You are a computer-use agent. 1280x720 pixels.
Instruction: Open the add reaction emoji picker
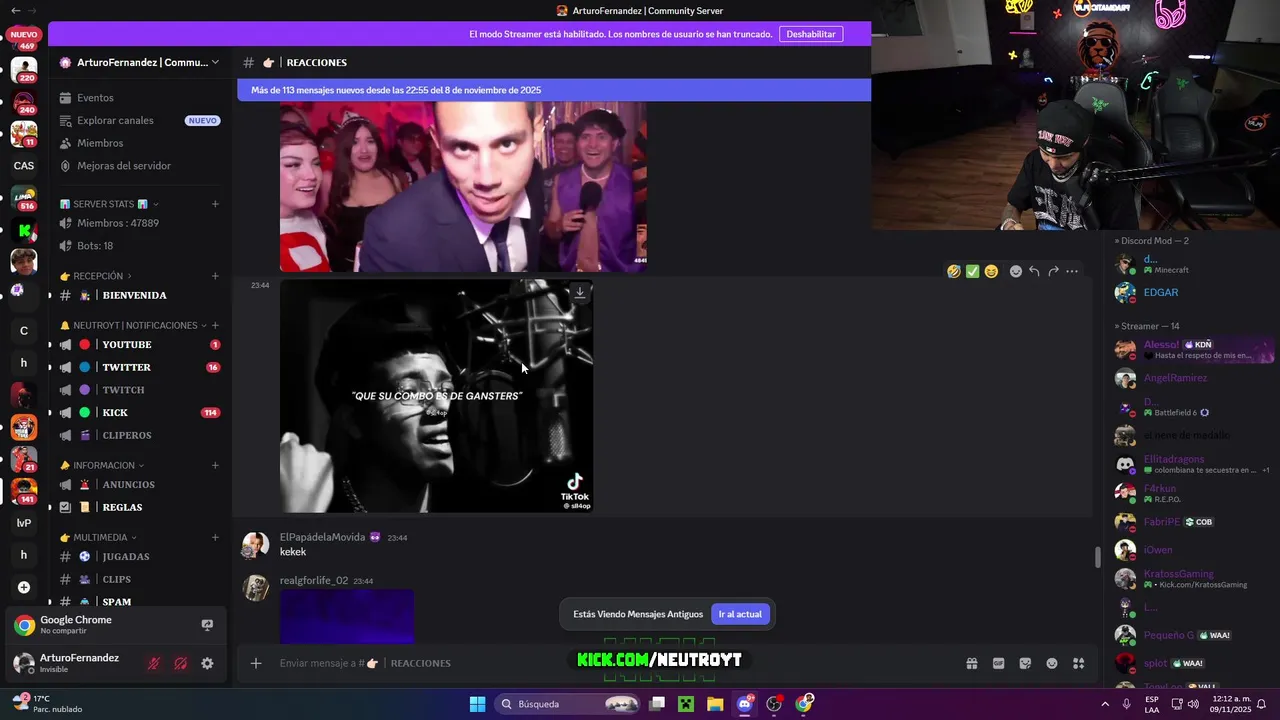click(1016, 271)
